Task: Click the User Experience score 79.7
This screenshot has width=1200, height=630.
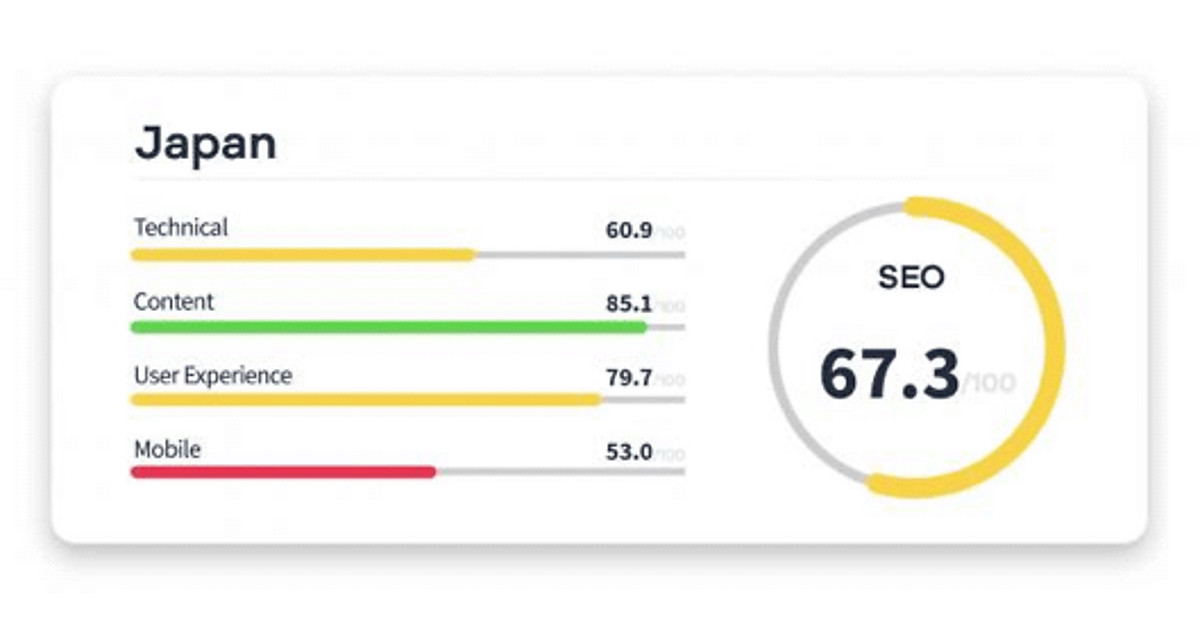Action: [629, 378]
